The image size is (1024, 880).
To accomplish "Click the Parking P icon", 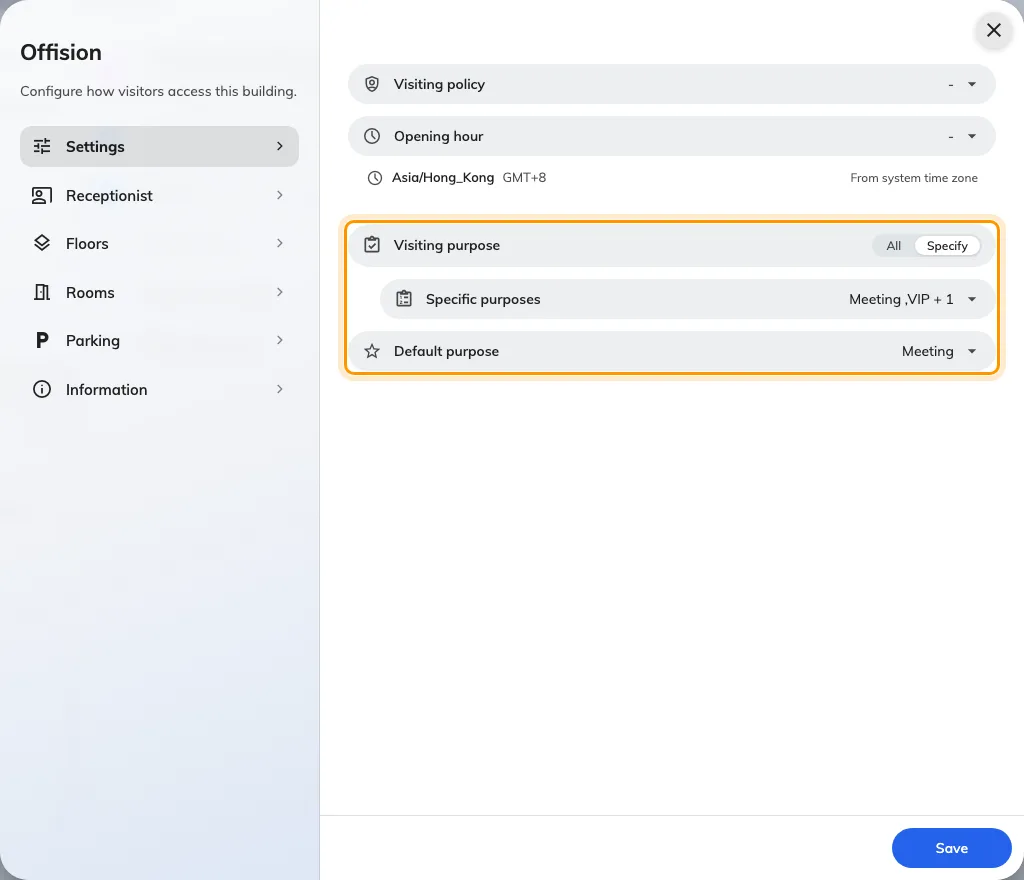I will tap(42, 340).
